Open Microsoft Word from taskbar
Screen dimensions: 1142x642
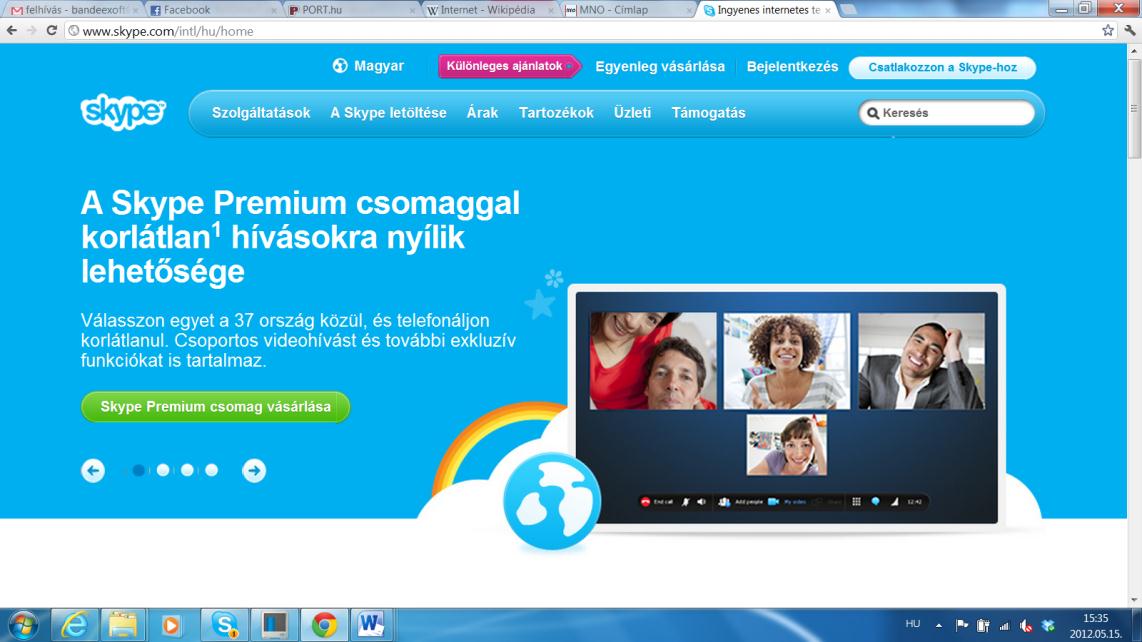[x=371, y=625]
